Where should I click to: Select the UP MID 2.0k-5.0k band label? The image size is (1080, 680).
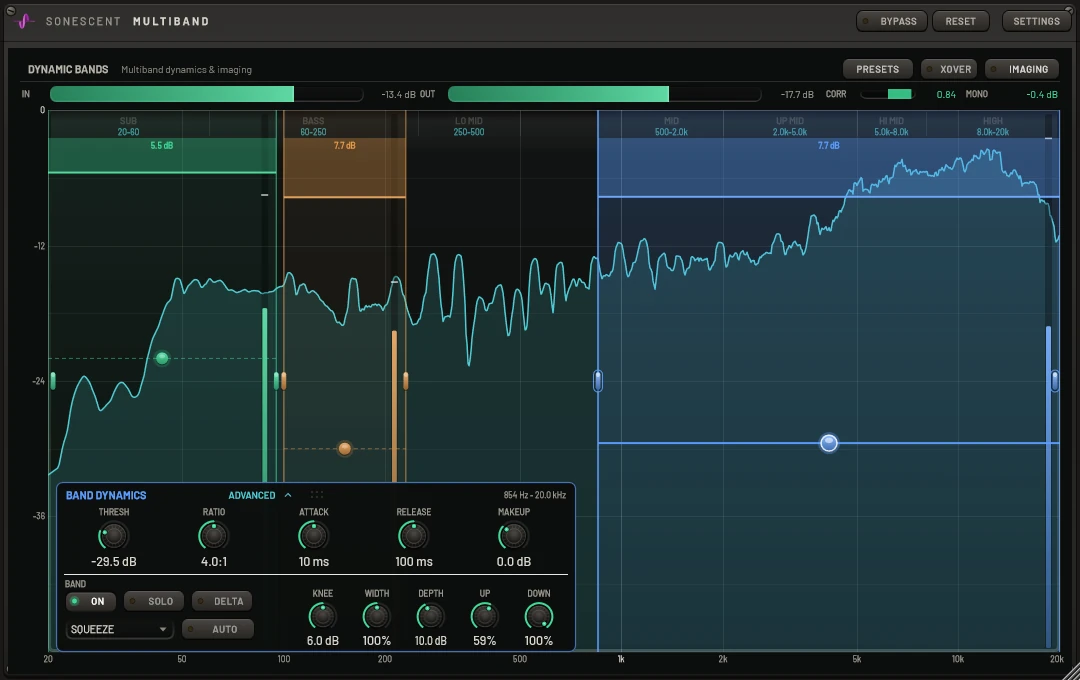789,126
